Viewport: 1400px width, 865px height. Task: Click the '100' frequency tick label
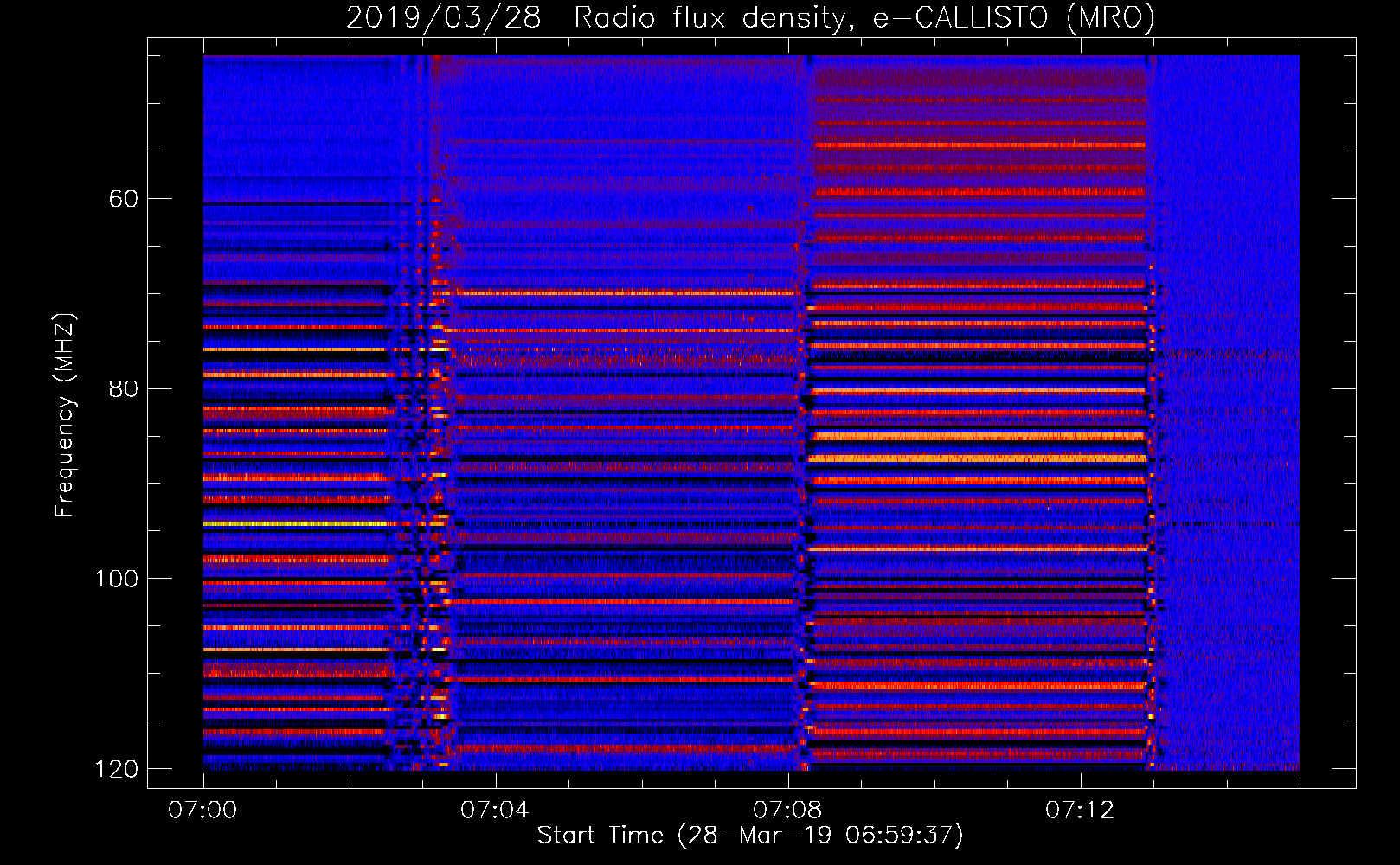tap(117, 579)
